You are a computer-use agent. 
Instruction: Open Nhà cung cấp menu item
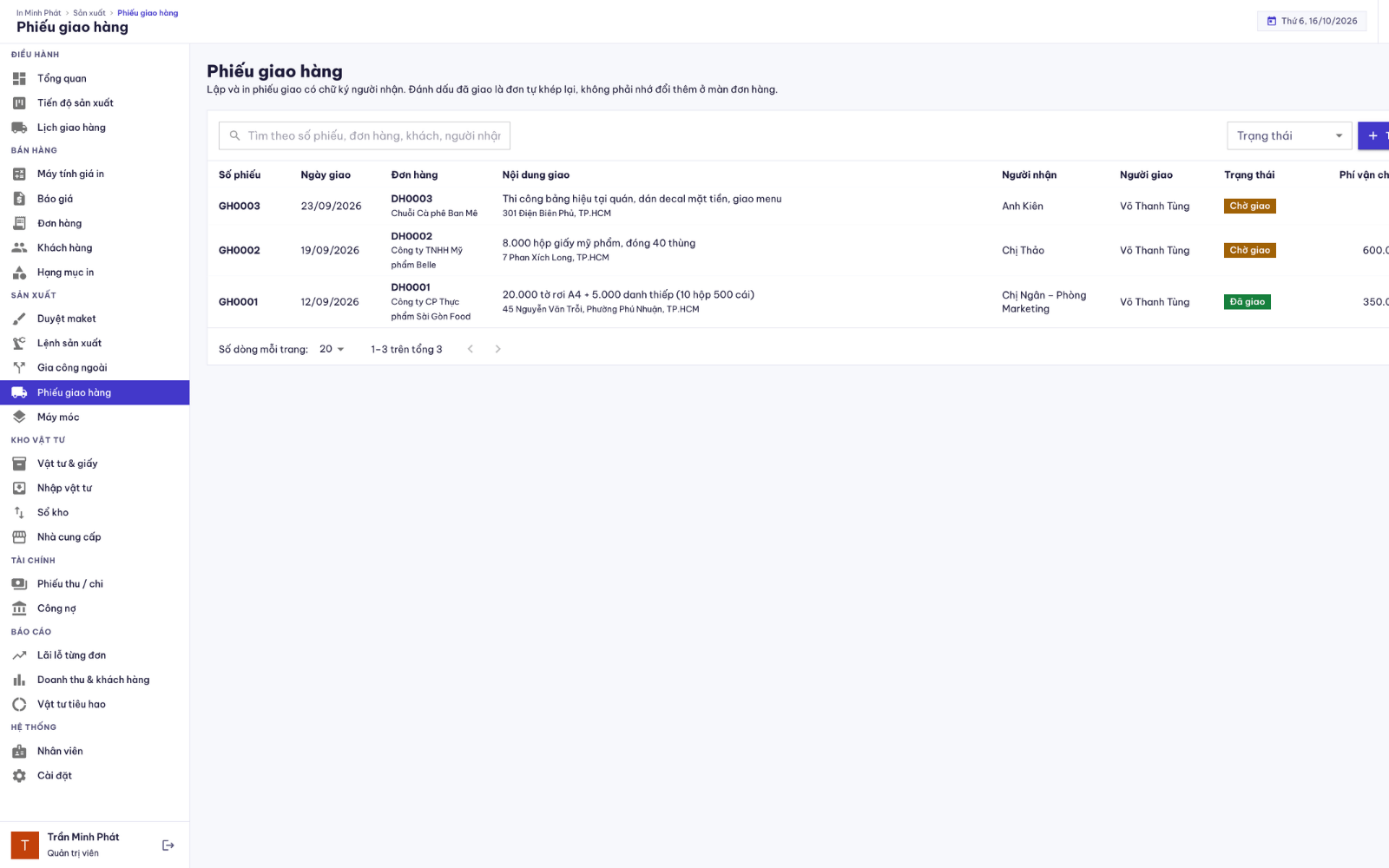[95, 536]
